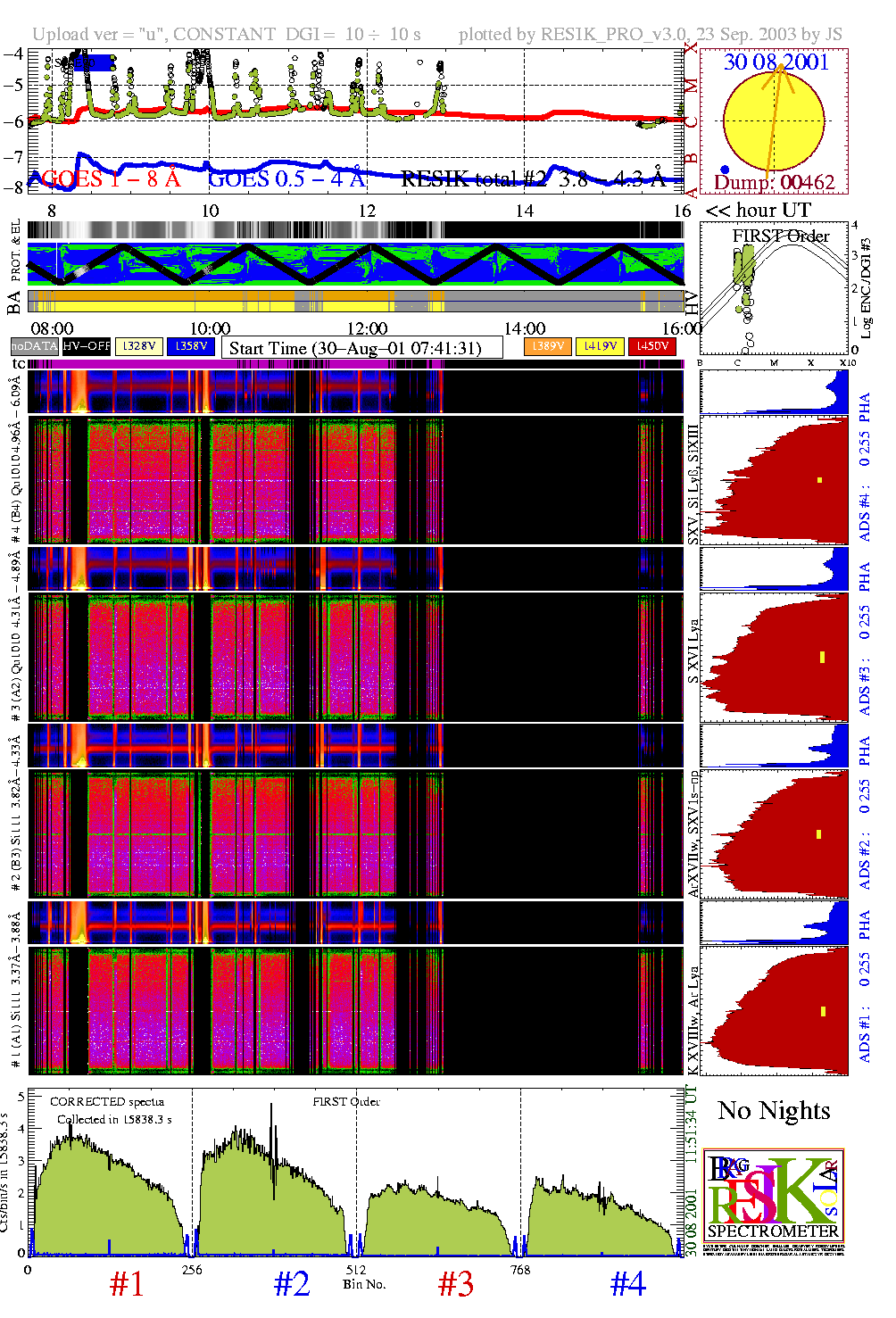Select the 1419V yellow legend swatch
The height and width of the screenshot is (1318, 896).
click(x=599, y=346)
